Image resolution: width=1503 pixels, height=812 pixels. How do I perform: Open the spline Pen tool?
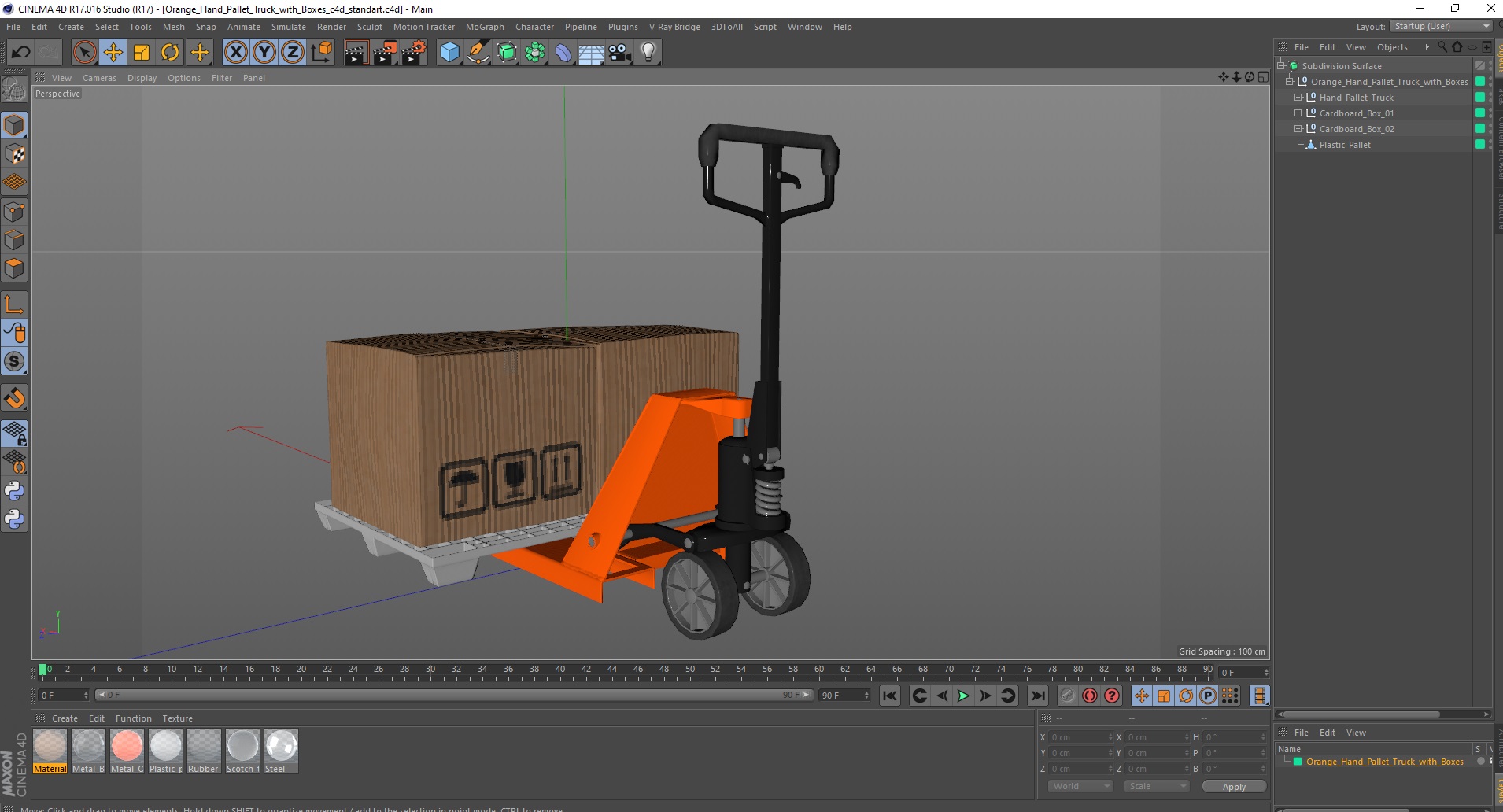point(478,53)
